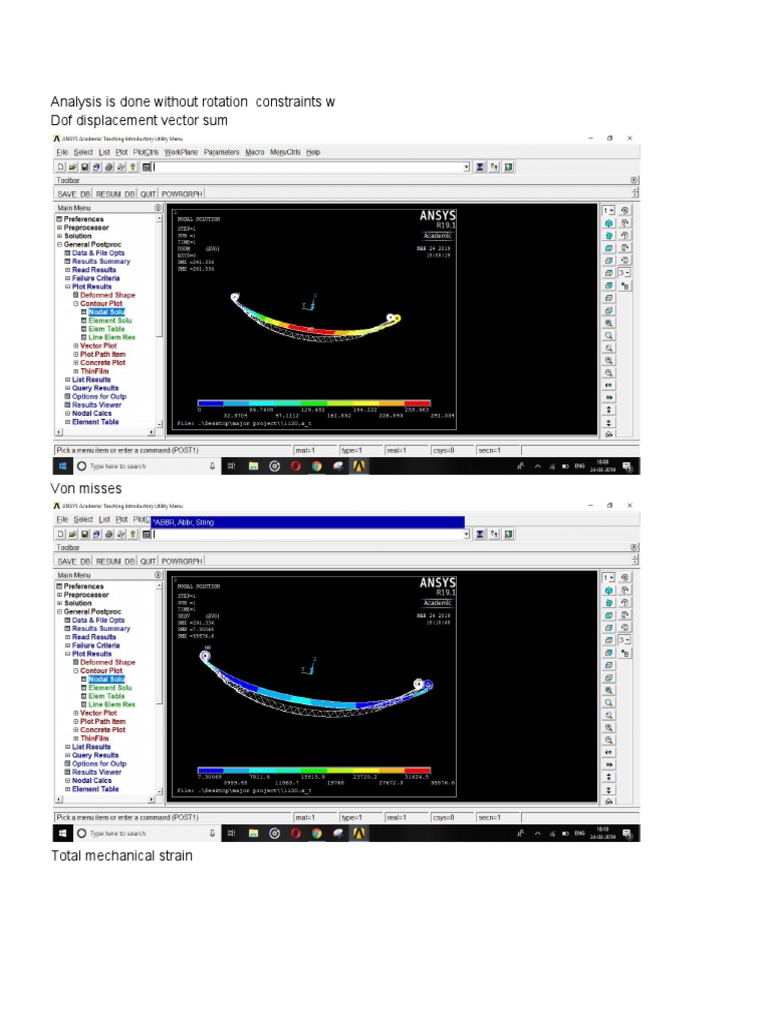The image size is (768, 1024).
Task: Click QUIT button in upper displacement window
Action: [148, 194]
